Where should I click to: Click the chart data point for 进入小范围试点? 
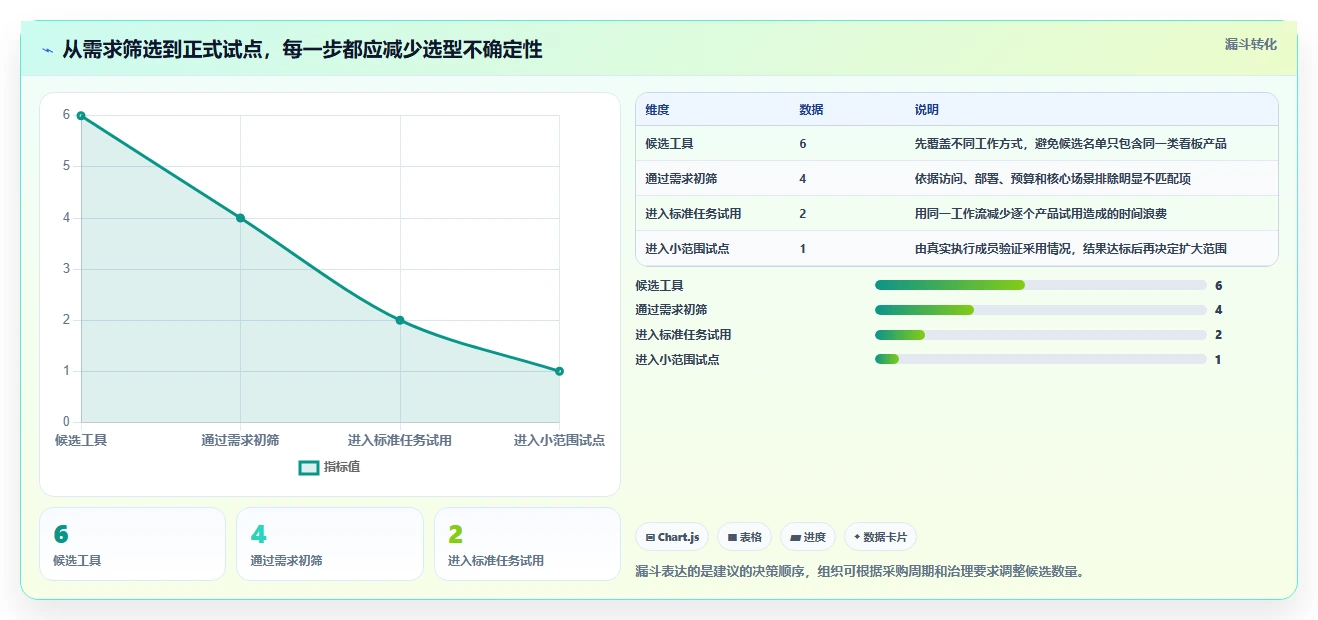[559, 371]
